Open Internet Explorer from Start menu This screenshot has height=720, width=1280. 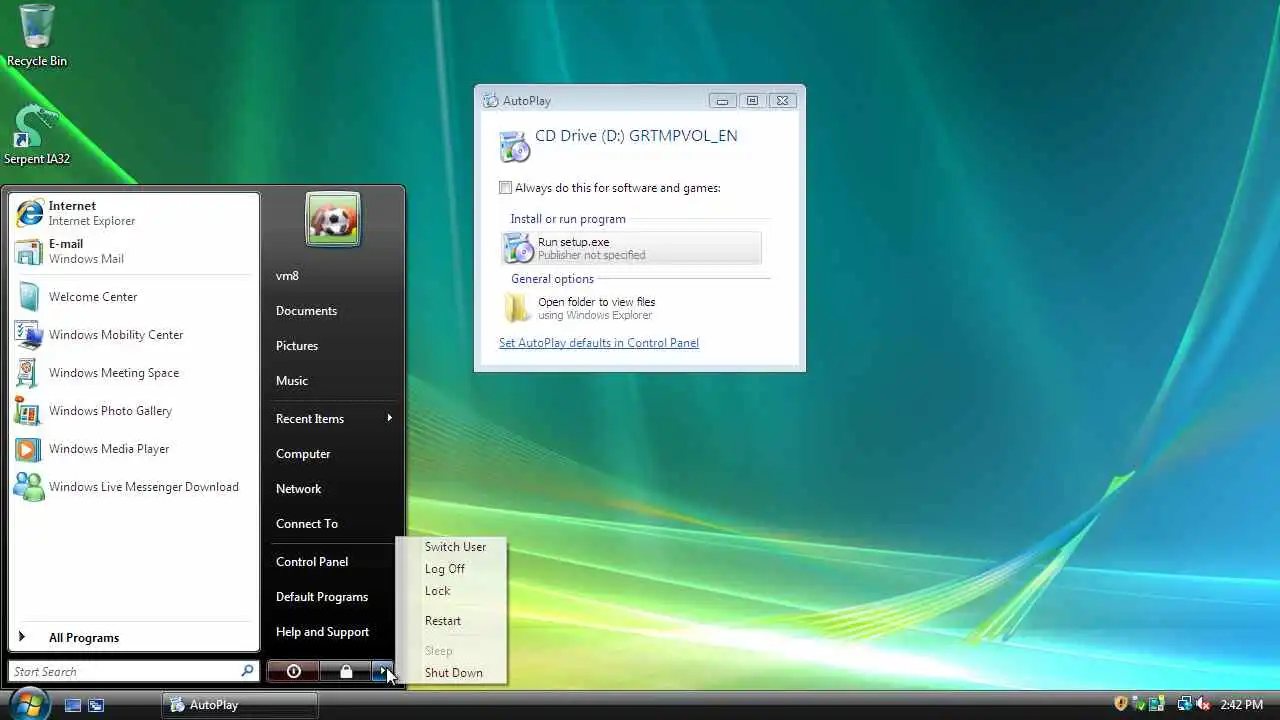pos(134,213)
